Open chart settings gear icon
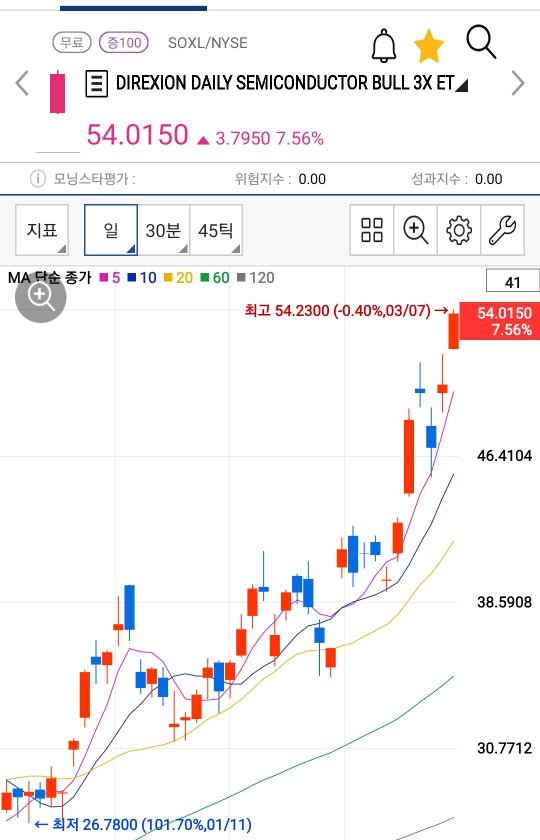The width and height of the screenshot is (540, 840). pyautogui.click(x=459, y=230)
